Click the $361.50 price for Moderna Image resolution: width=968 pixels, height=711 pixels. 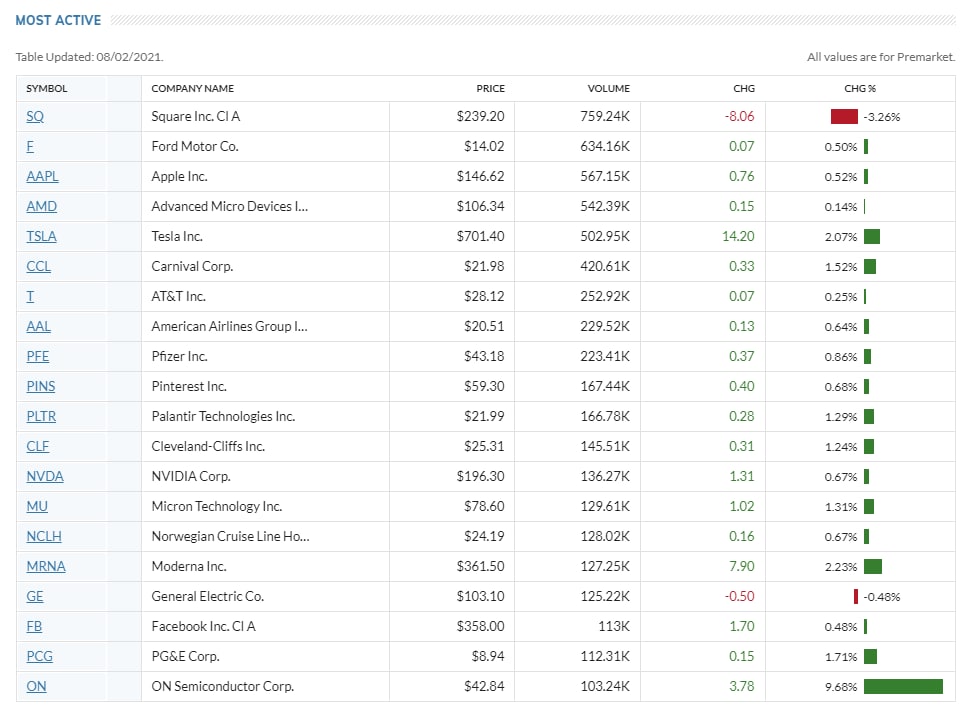(x=480, y=566)
